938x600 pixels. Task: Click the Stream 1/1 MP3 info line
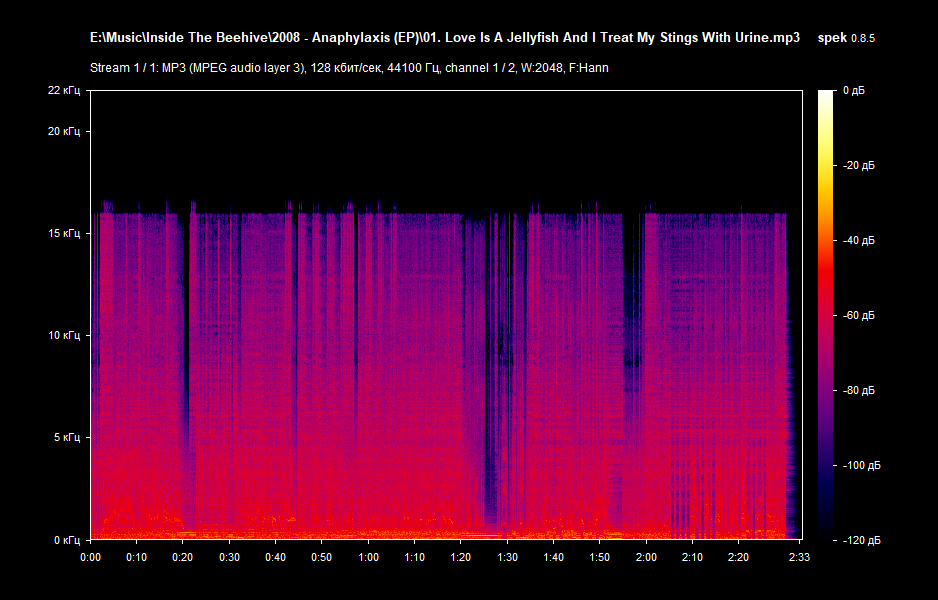(349, 68)
